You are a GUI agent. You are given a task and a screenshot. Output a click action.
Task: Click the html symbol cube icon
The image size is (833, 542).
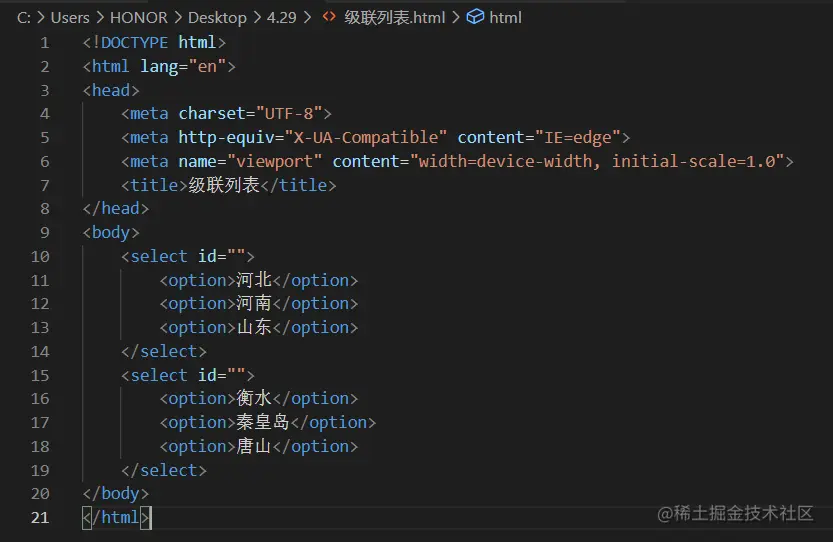[475, 17]
